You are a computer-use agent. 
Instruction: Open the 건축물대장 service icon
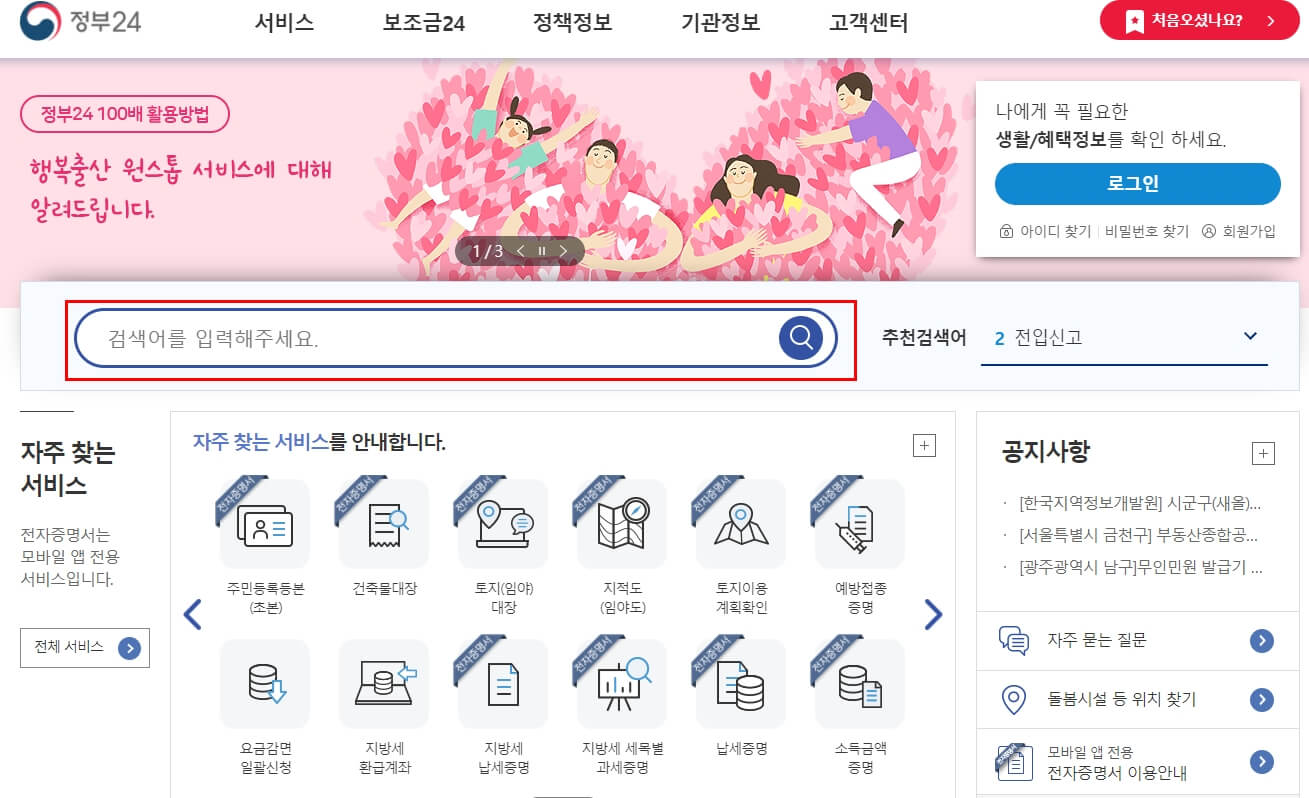[384, 524]
